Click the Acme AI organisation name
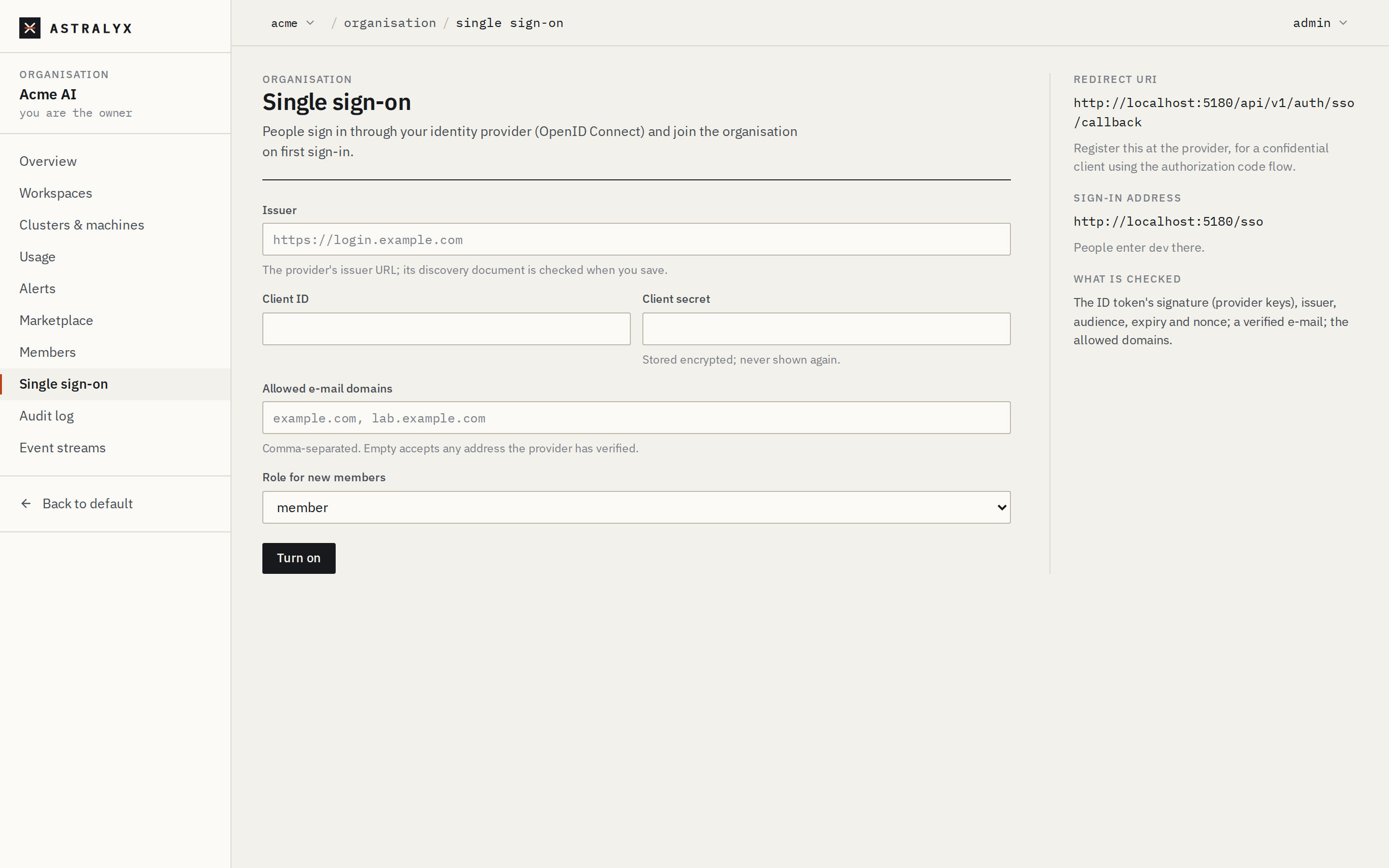 click(x=48, y=94)
